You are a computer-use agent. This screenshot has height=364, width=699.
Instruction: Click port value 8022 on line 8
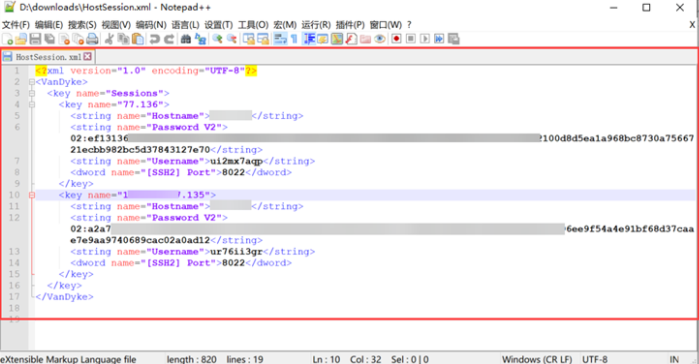point(233,172)
